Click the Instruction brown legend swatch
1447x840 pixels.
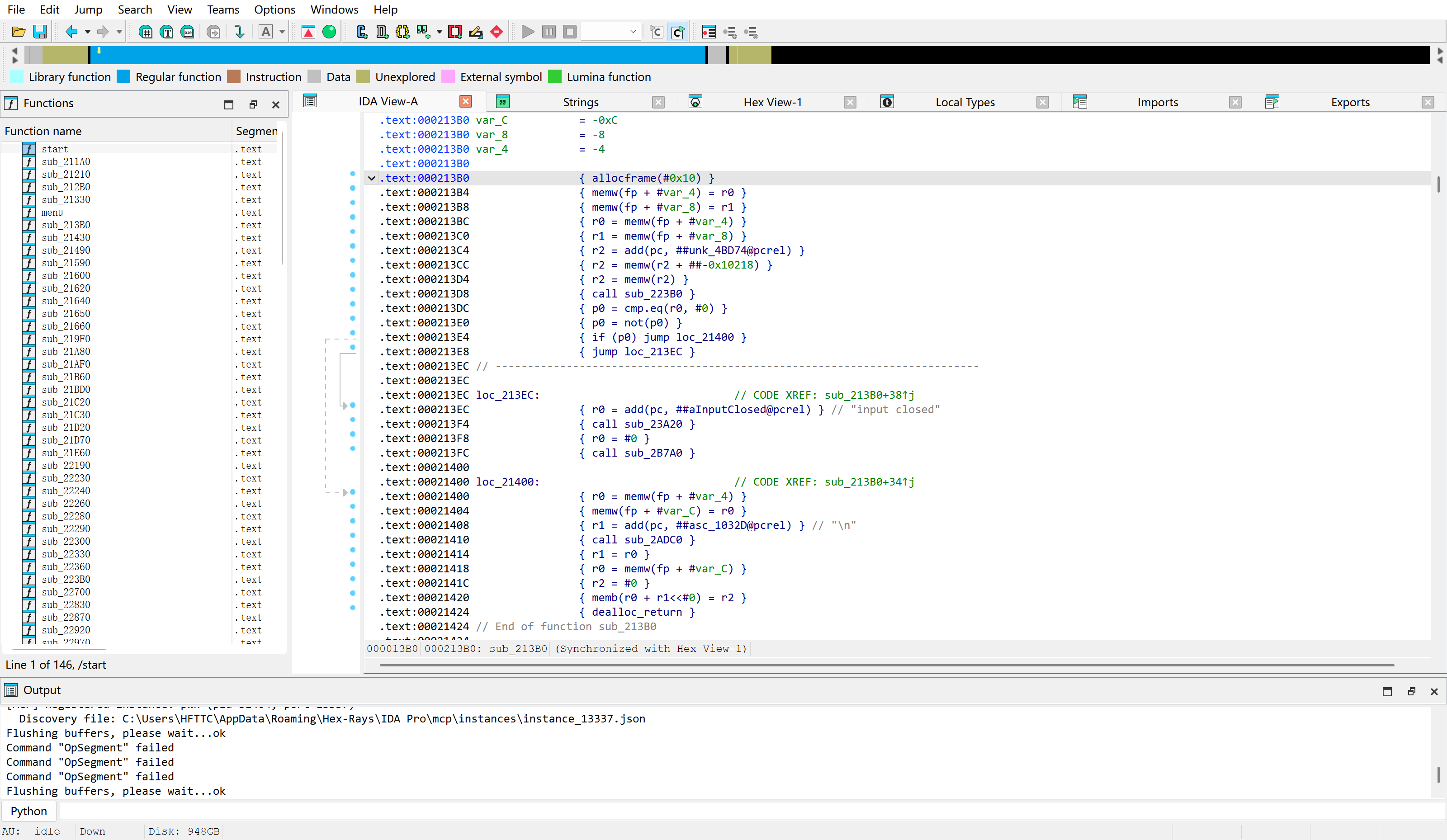click(x=234, y=77)
